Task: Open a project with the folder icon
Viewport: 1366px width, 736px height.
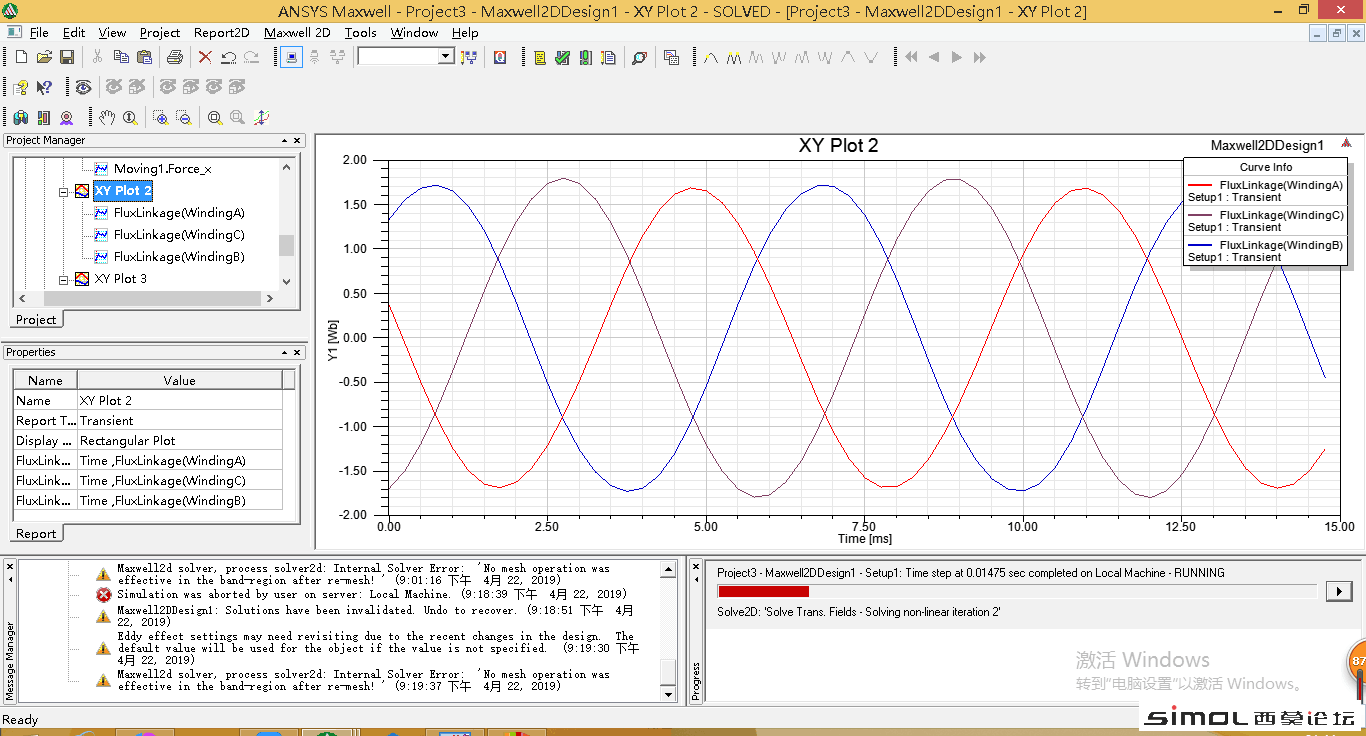Action: [44, 57]
